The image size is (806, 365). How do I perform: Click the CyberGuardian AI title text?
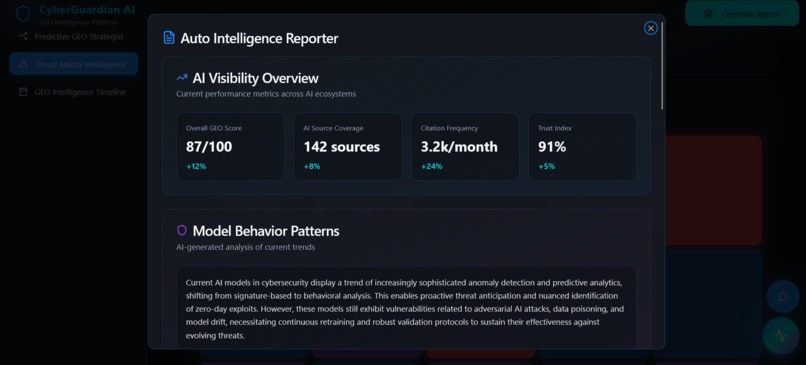coord(87,10)
